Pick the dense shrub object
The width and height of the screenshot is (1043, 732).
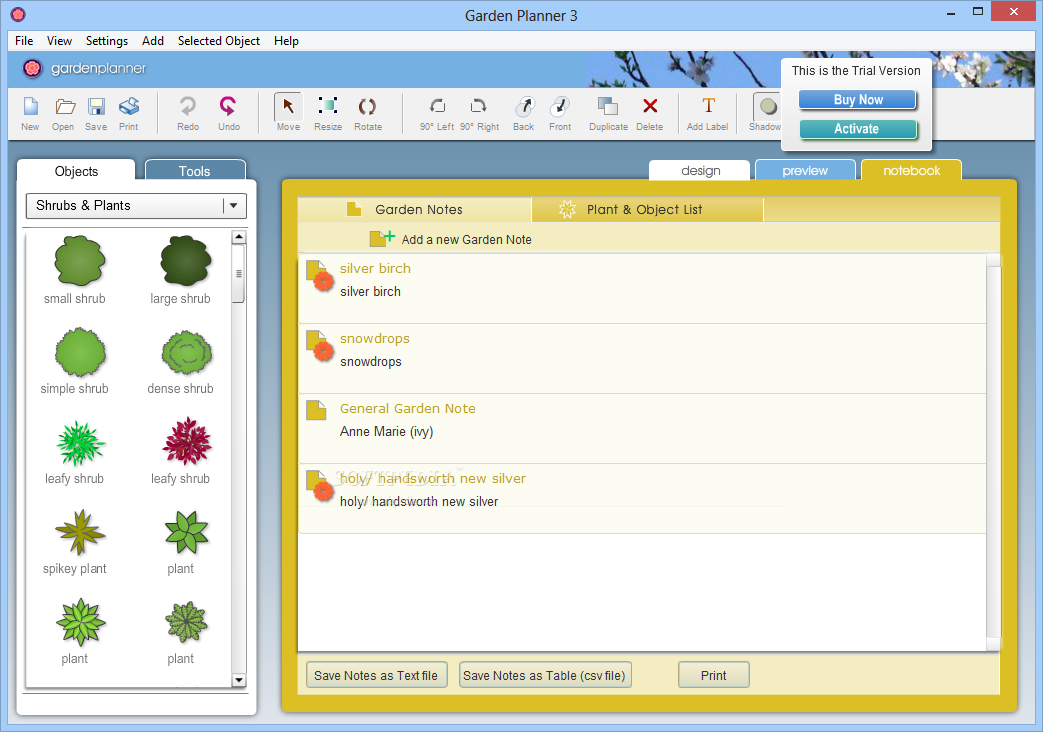tap(186, 352)
